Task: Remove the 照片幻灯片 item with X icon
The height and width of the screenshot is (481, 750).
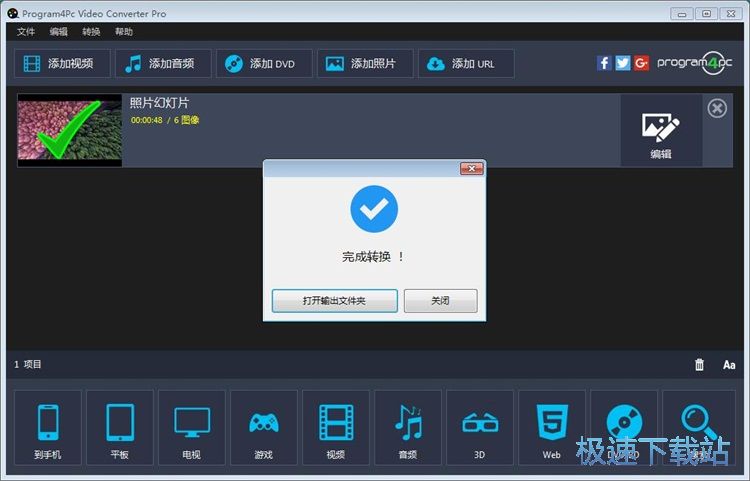Action: 717,108
